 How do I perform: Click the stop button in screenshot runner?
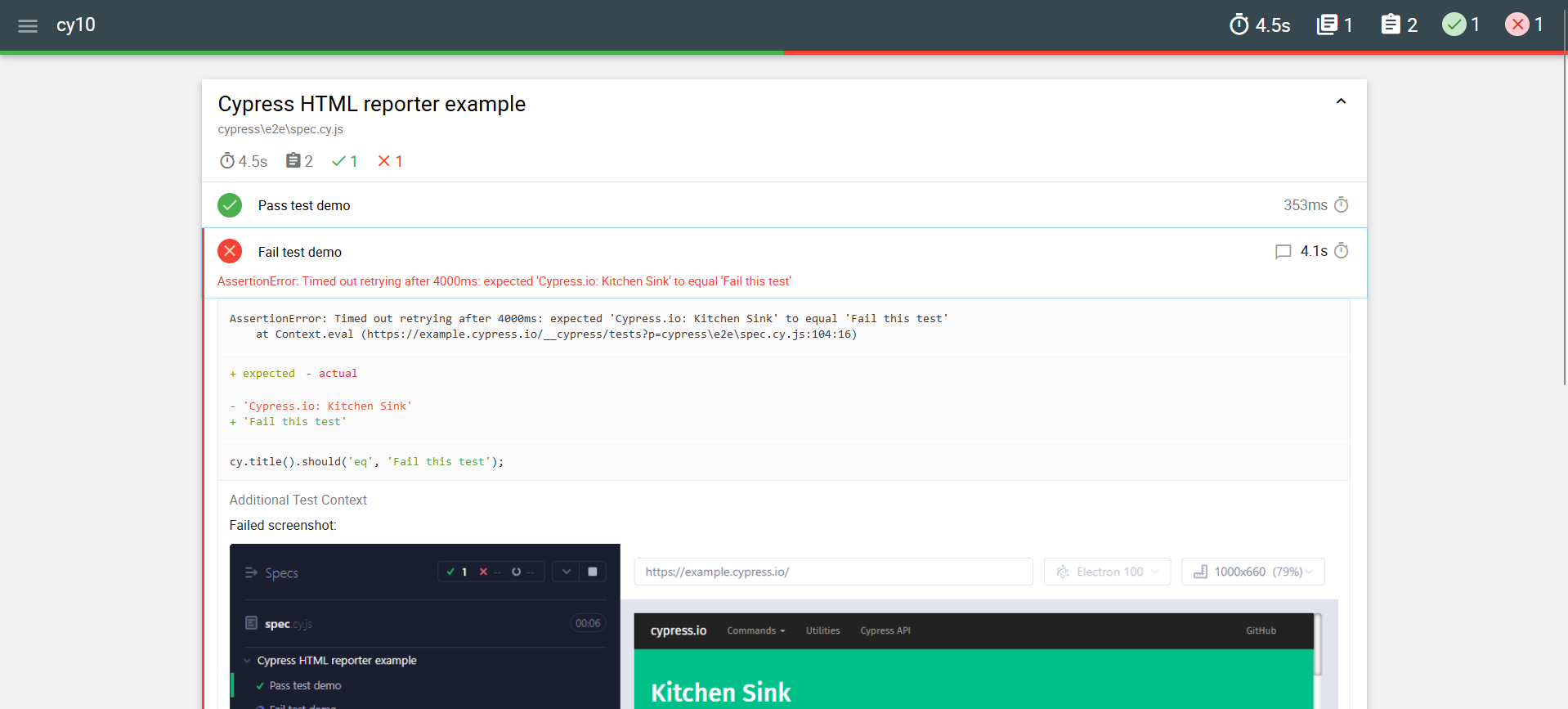tap(593, 572)
